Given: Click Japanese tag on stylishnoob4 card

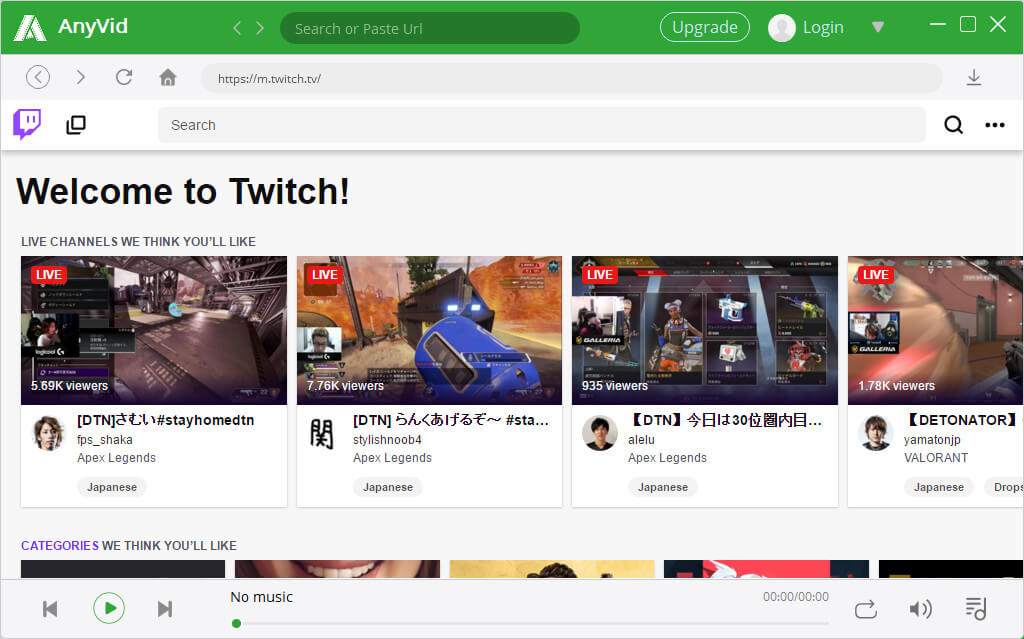Looking at the screenshot, I should (x=388, y=487).
